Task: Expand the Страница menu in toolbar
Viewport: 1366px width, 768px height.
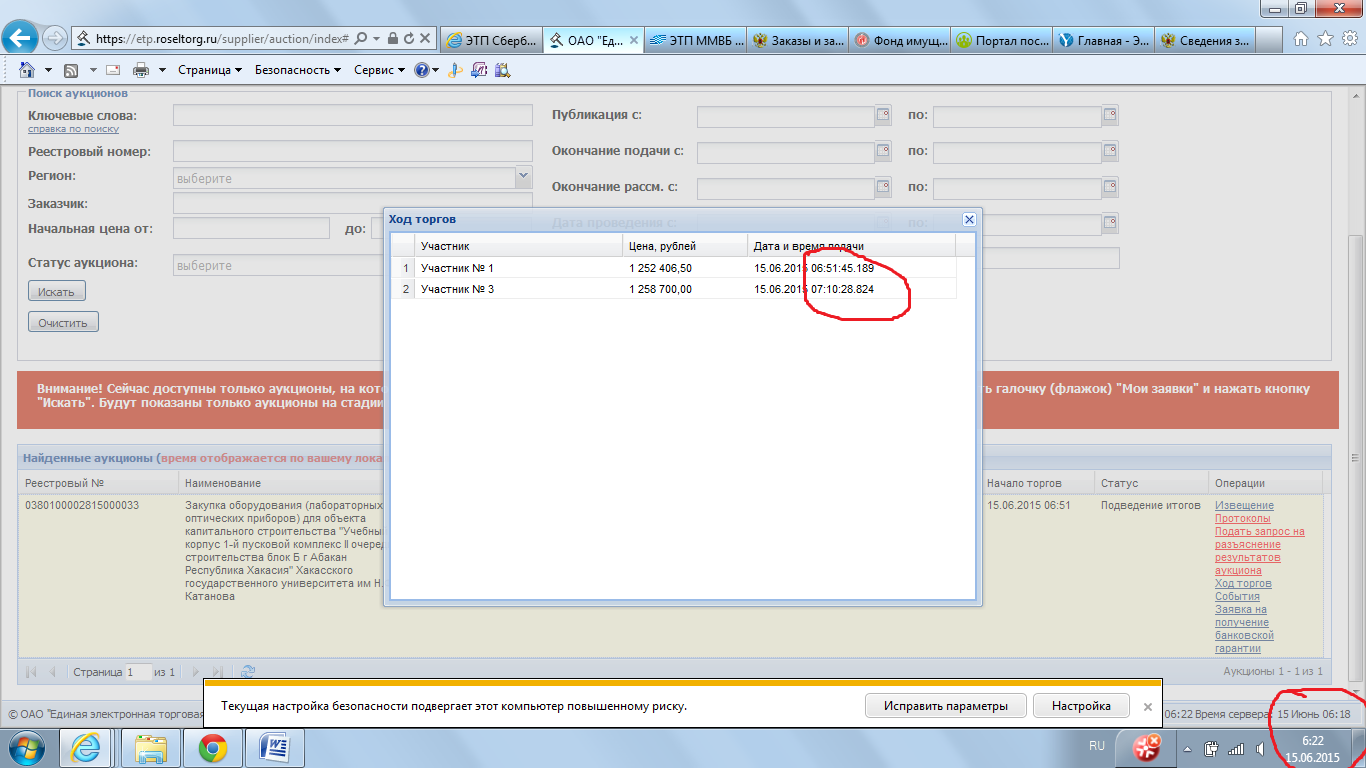Action: click(210, 70)
